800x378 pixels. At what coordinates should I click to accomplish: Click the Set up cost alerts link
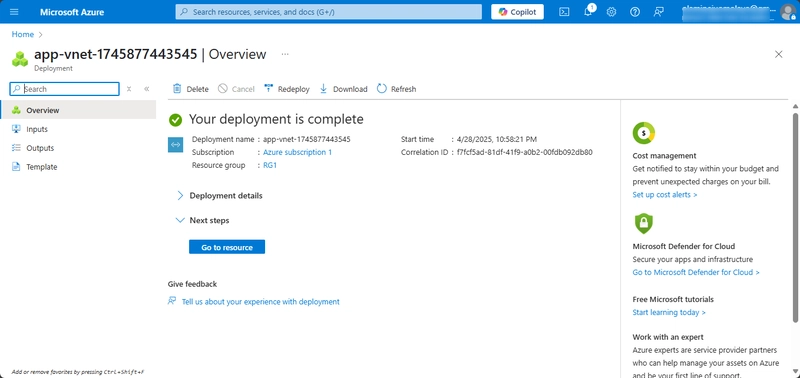coord(665,194)
